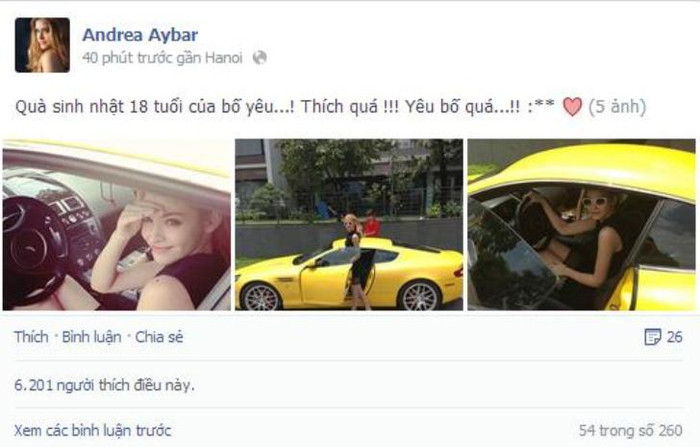700x447 pixels.
Task: Expand 'Xem các bình luận trước'
Action: (x=93, y=430)
